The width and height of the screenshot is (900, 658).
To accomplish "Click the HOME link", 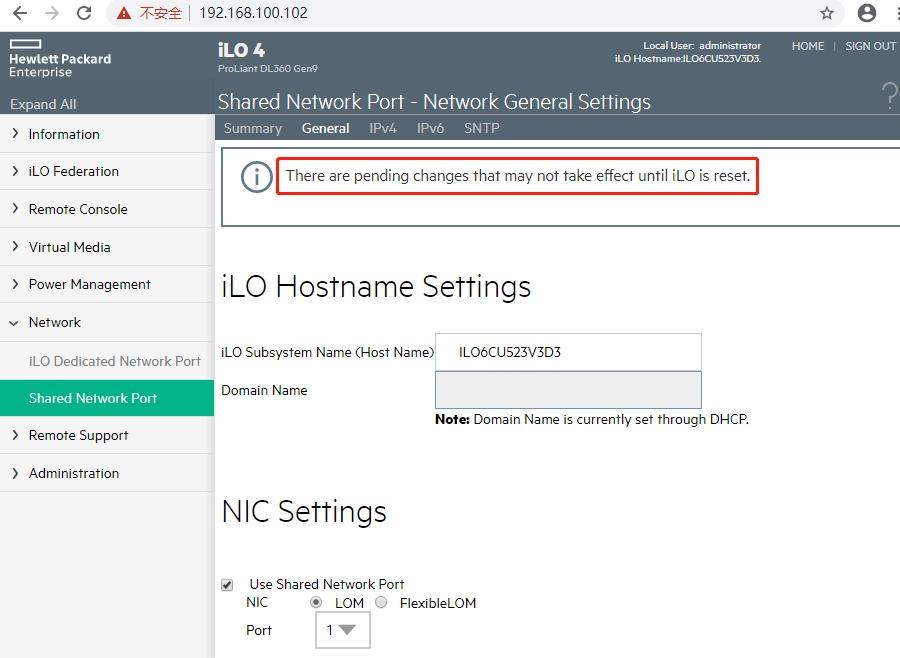I will click(x=808, y=45).
